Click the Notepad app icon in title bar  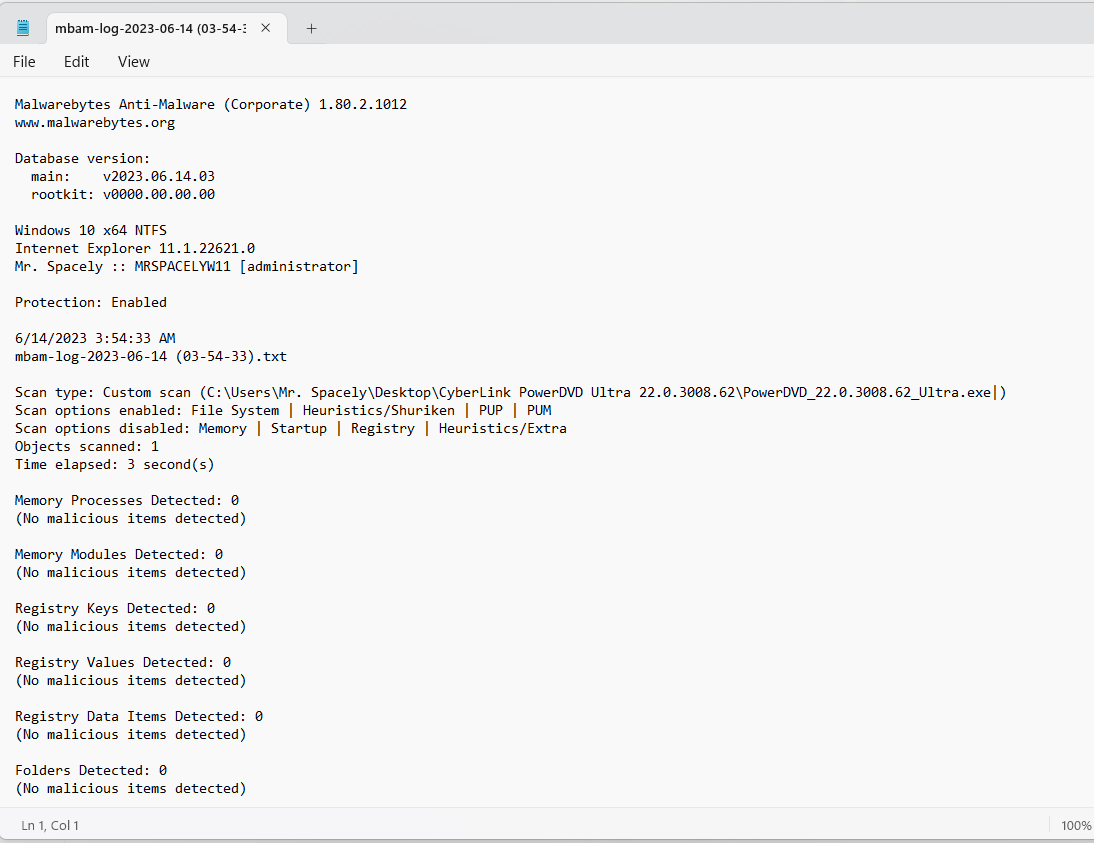click(x=23, y=28)
